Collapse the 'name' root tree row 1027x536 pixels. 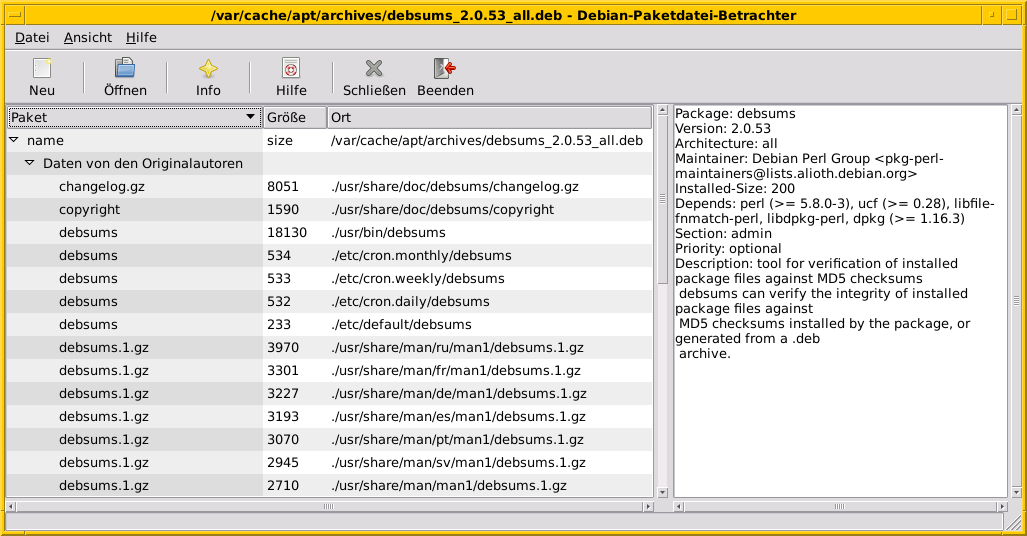point(14,140)
